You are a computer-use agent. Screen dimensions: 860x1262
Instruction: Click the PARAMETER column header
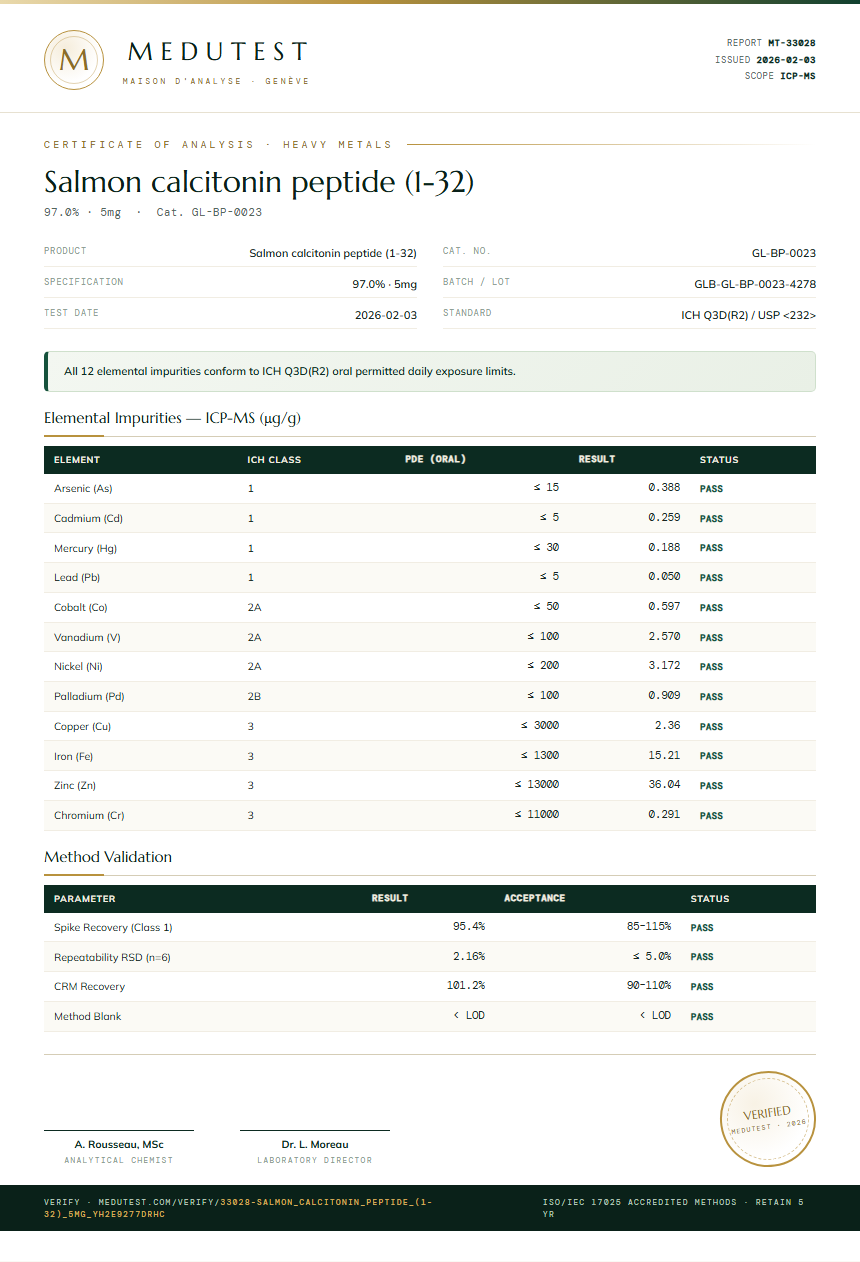tap(84, 899)
